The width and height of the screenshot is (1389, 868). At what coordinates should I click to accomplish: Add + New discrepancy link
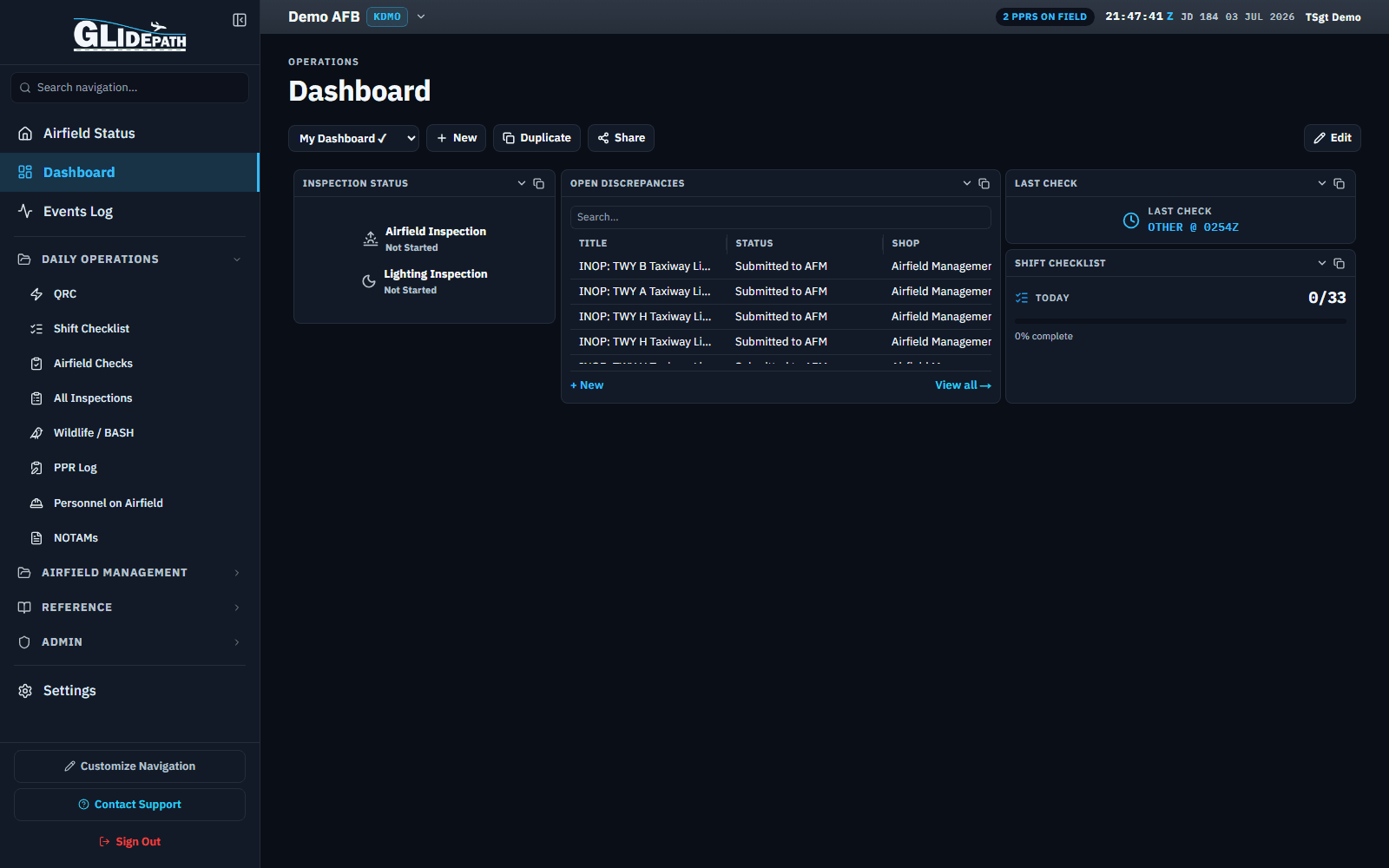587,385
